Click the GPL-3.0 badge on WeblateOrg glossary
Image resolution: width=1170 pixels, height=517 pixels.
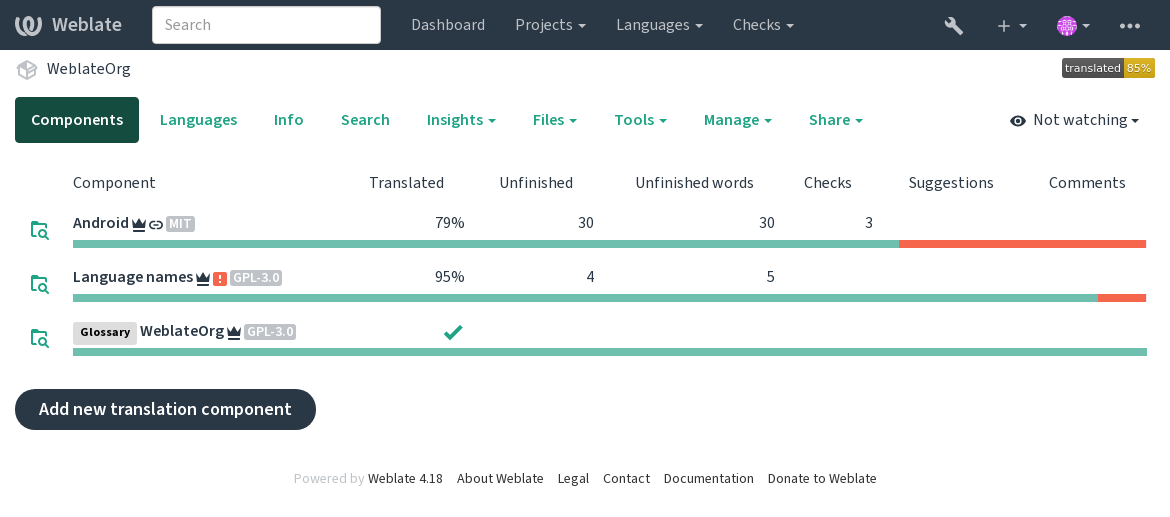pyautogui.click(x=270, y=332)
